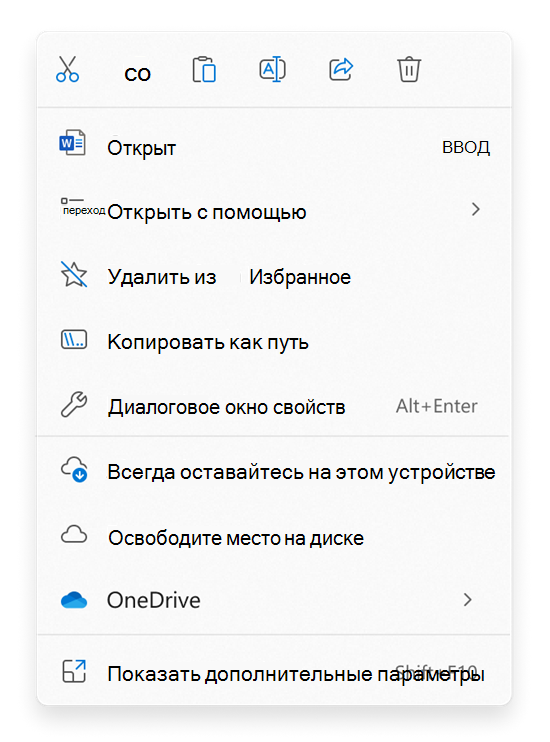This screenshot has width=550, height=742.
Task: Open "Диалоговое окно свойств"
Action: 274,406
